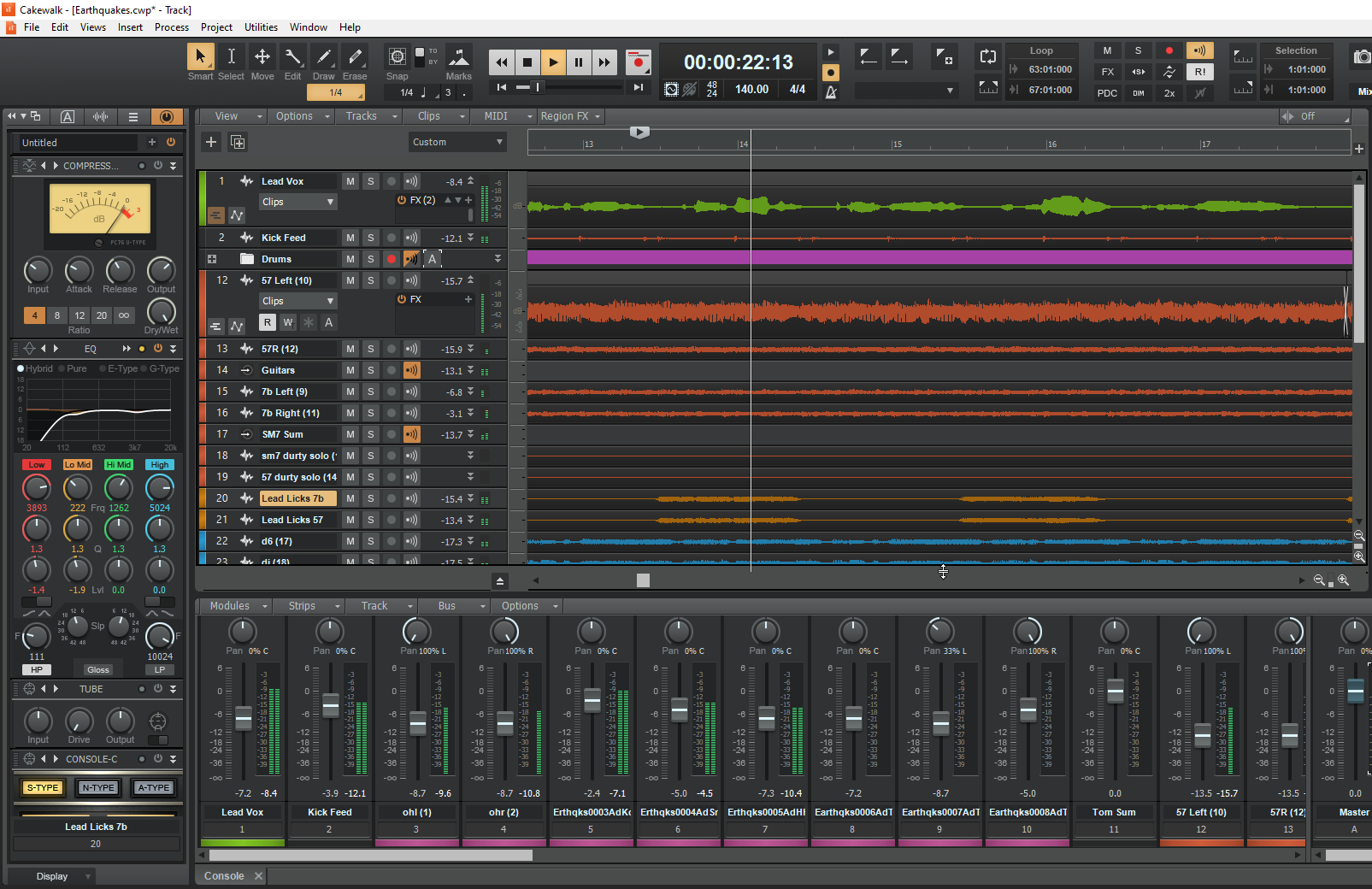Solo the SM7 Sum track
This screenshot has width=1372, height=889.
pyautogui.click(x=371, y=434)
